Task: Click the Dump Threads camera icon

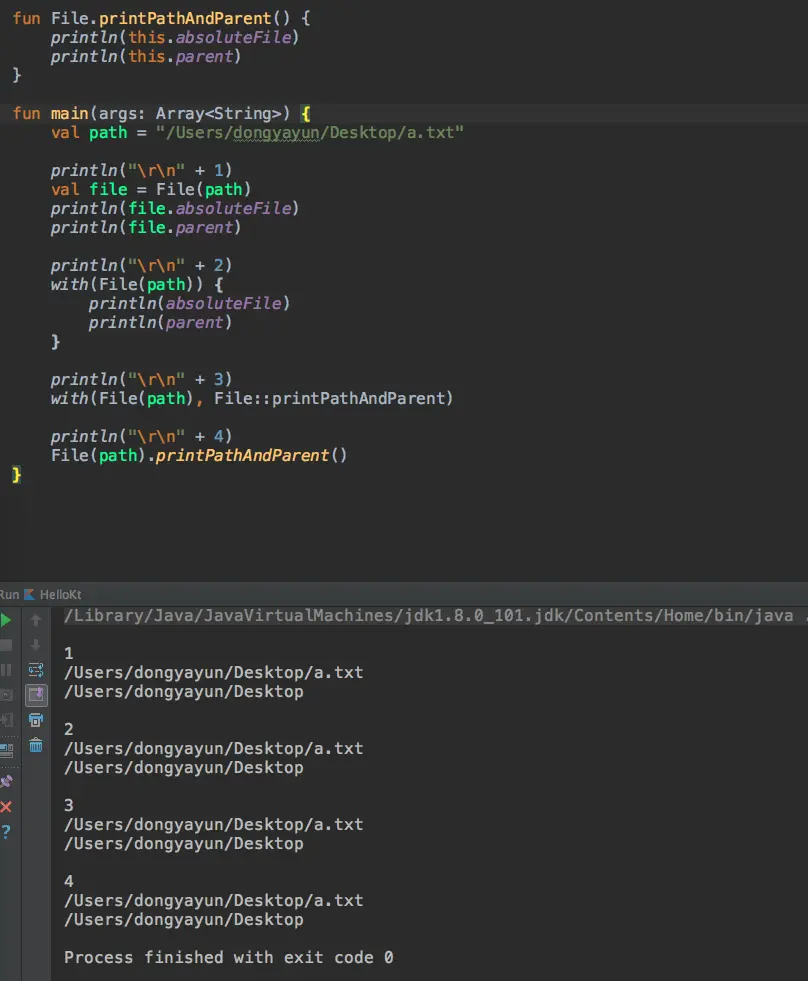Action: (x=6, y=695)
